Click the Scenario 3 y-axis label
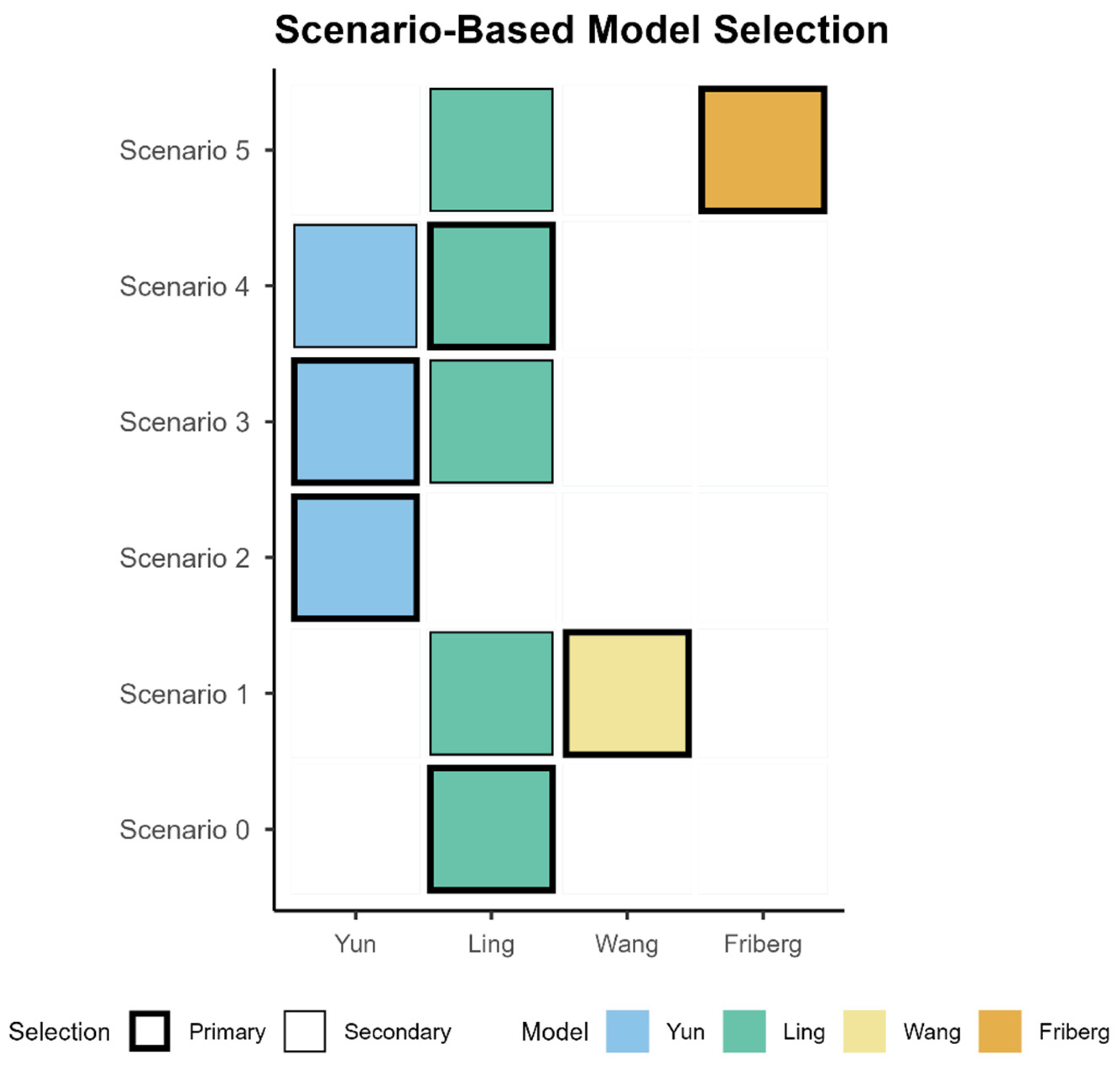 click(184, 422)
